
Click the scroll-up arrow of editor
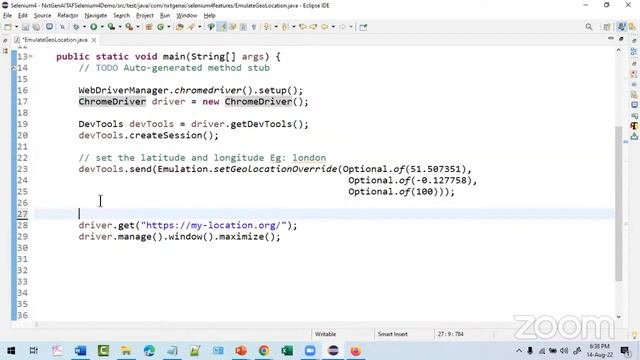point(619,50)
